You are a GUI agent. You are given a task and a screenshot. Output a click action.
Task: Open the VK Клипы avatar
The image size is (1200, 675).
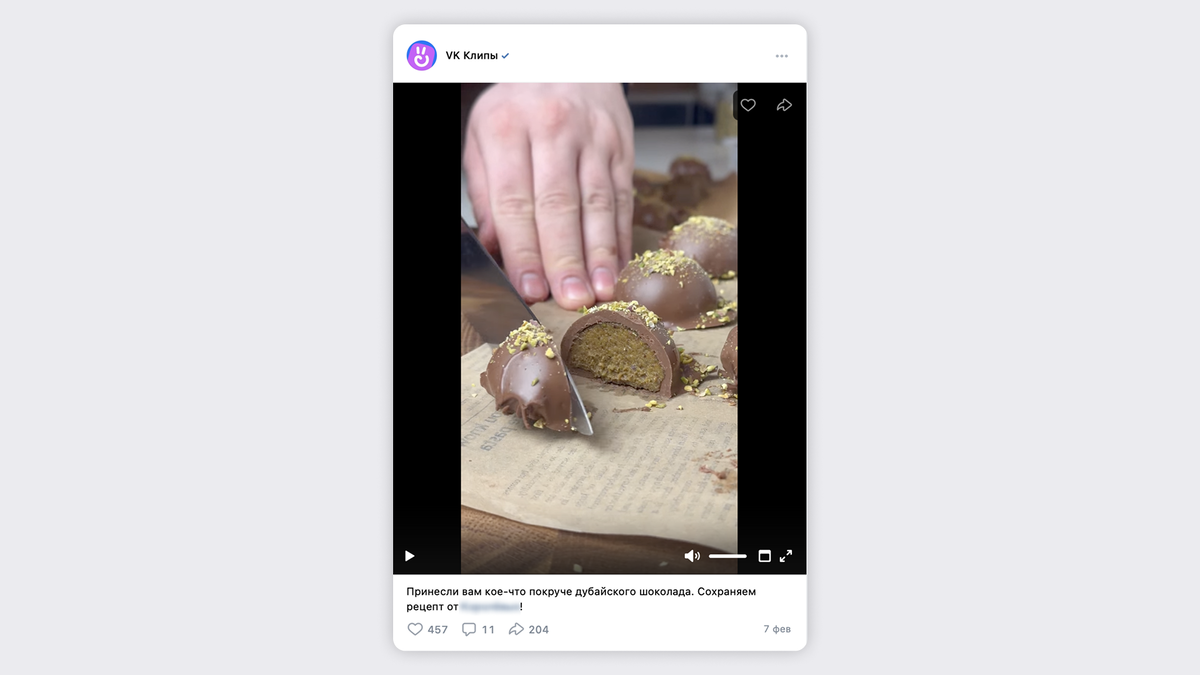coord(422,56)
